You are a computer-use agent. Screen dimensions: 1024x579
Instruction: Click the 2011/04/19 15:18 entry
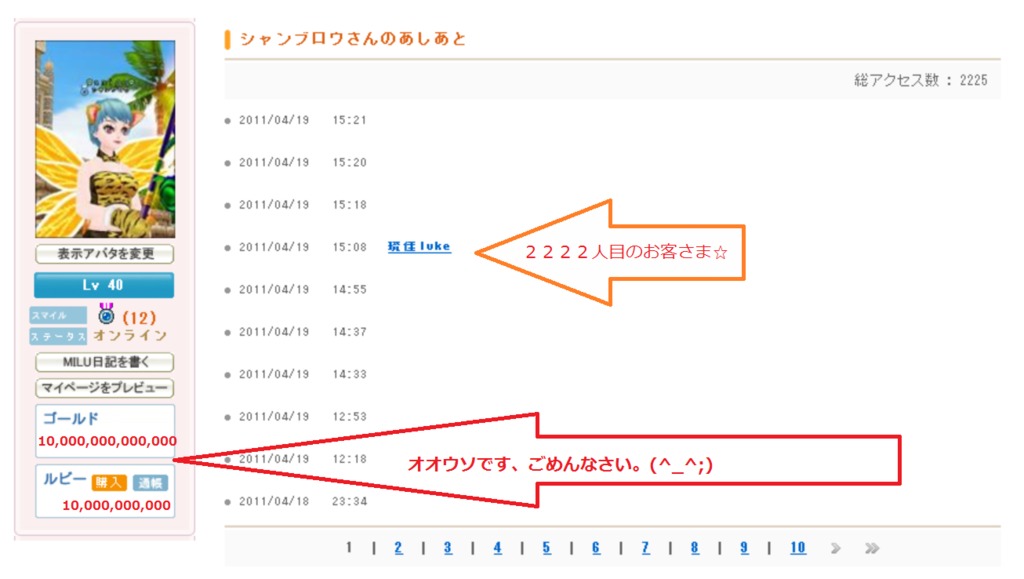[302, 205]
